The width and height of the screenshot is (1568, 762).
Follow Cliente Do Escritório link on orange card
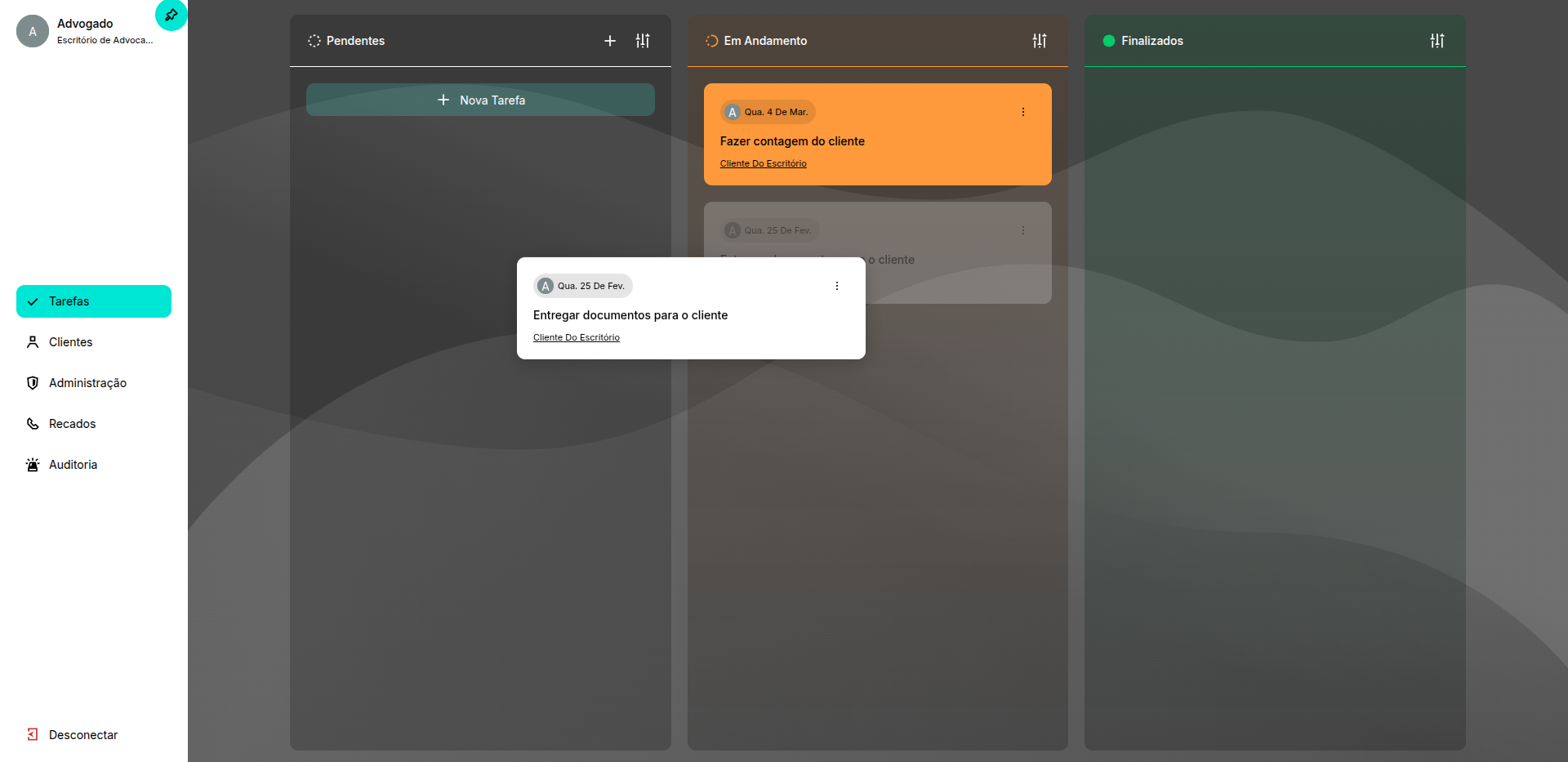pyautogui.click(x=763, y=163)
